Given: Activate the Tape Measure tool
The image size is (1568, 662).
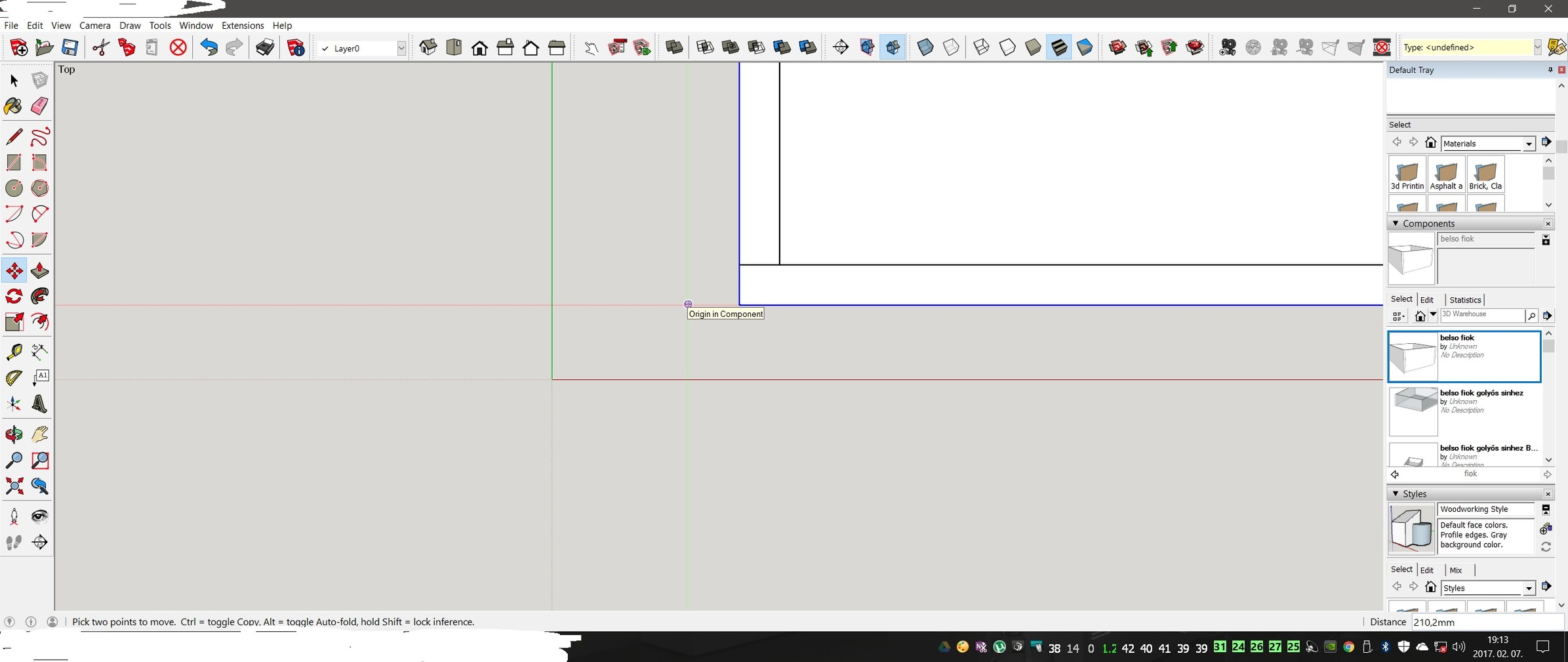Looking at the screenshot, I should (x=14, y=352).
